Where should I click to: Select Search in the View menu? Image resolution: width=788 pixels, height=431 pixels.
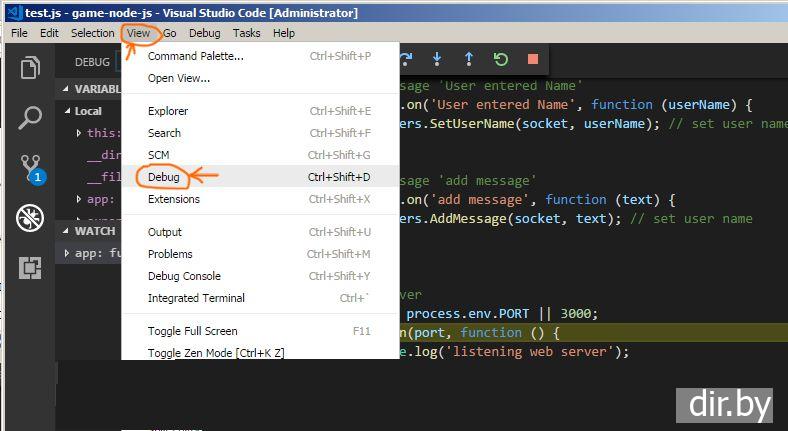[260, 133]
